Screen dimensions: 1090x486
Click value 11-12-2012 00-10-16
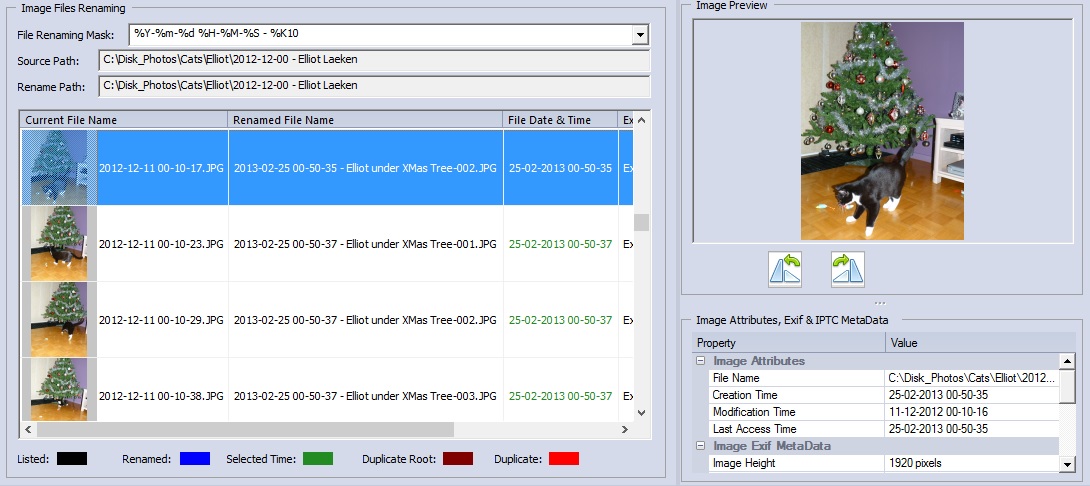tap(938, 412)
